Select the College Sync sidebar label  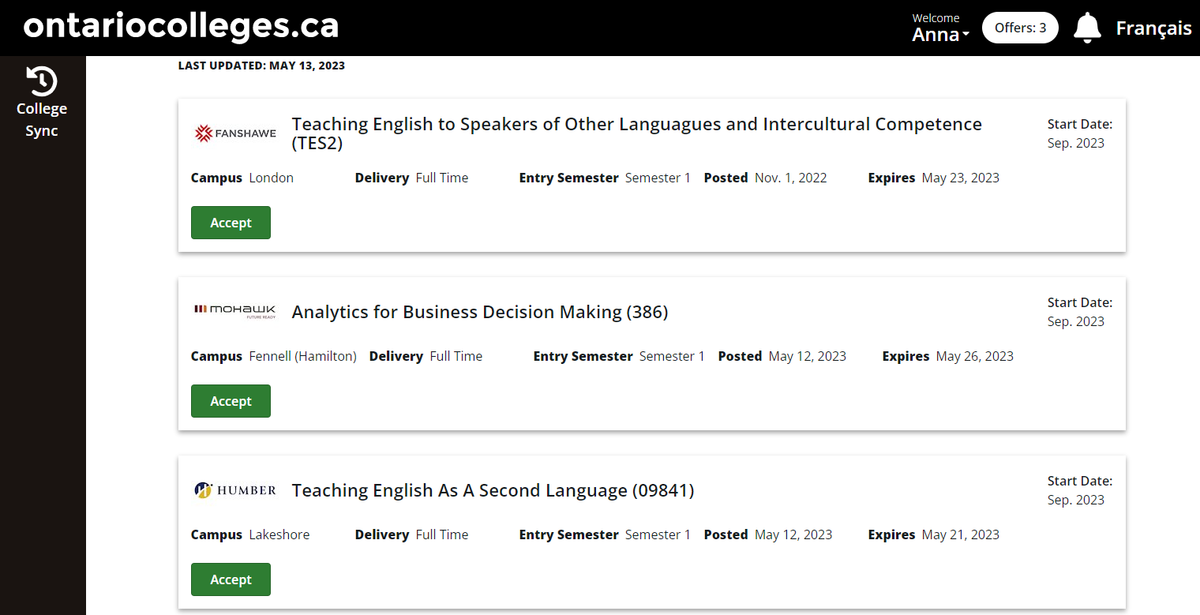click(42, 120)
